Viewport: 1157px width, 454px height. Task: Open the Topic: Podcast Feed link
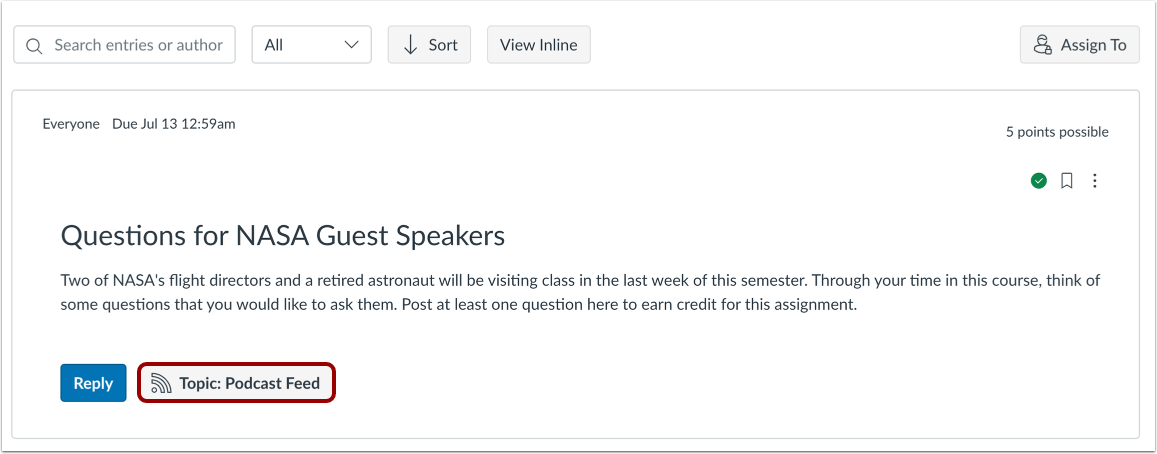coord(237,383)
